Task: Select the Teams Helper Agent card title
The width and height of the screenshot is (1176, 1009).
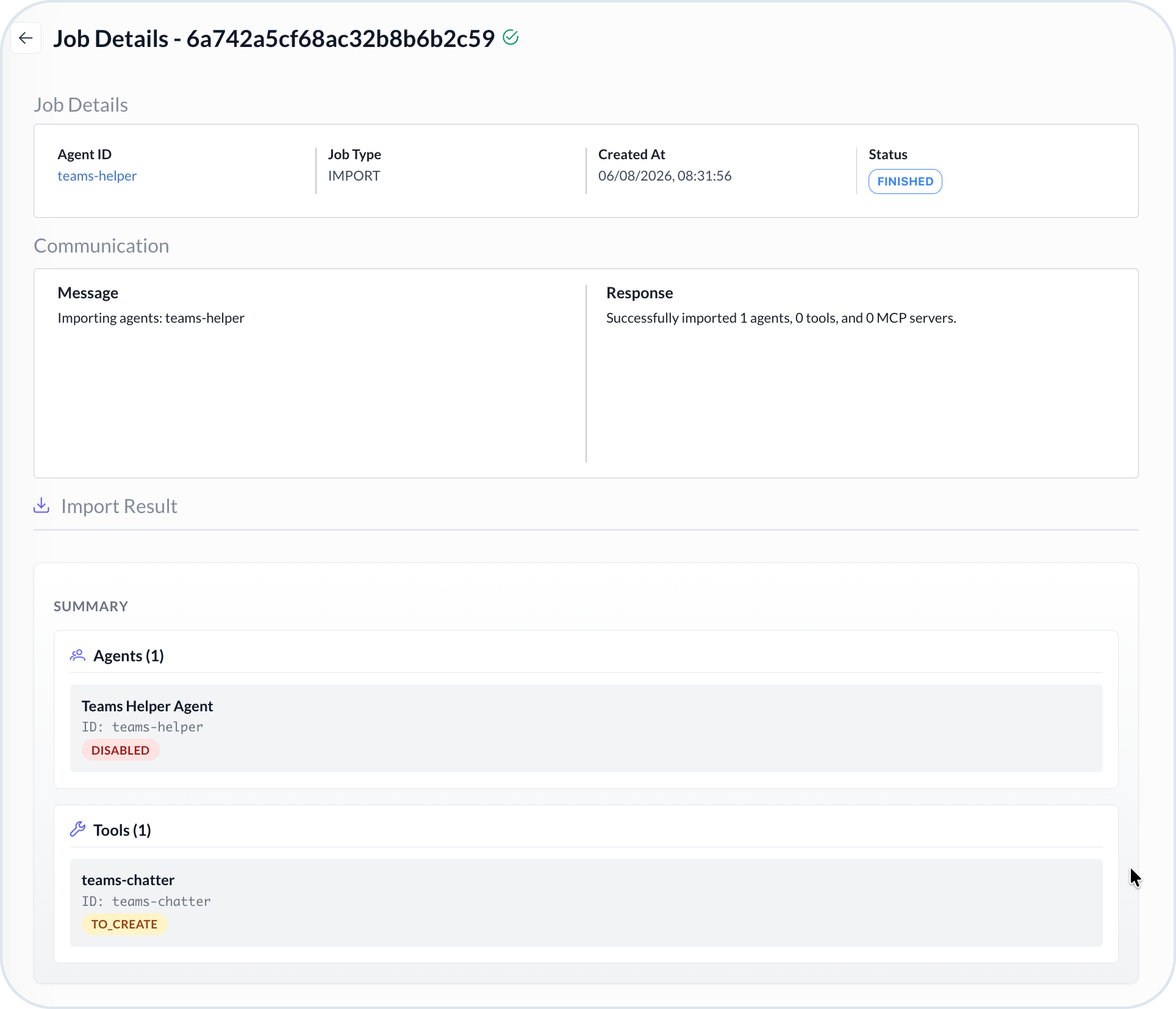Action: coord(147,706)
